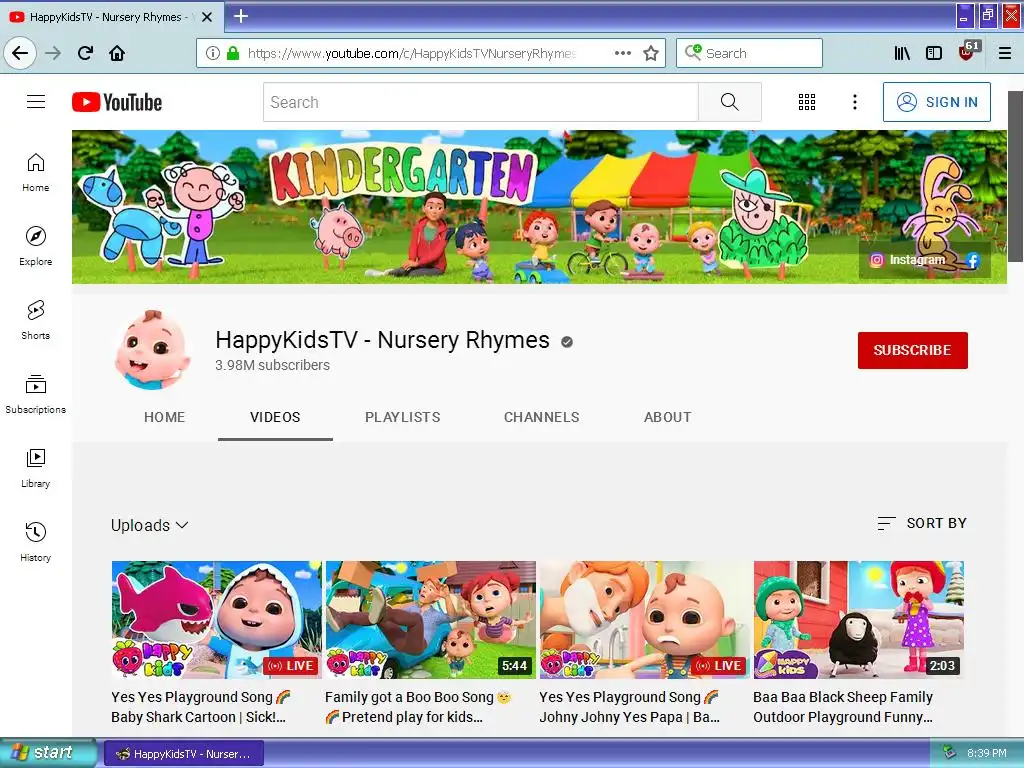The height and width of the screenshot is (768, 1024).
Task: Go to the YouTube logo homepage
Action: (x=117, y=103)
